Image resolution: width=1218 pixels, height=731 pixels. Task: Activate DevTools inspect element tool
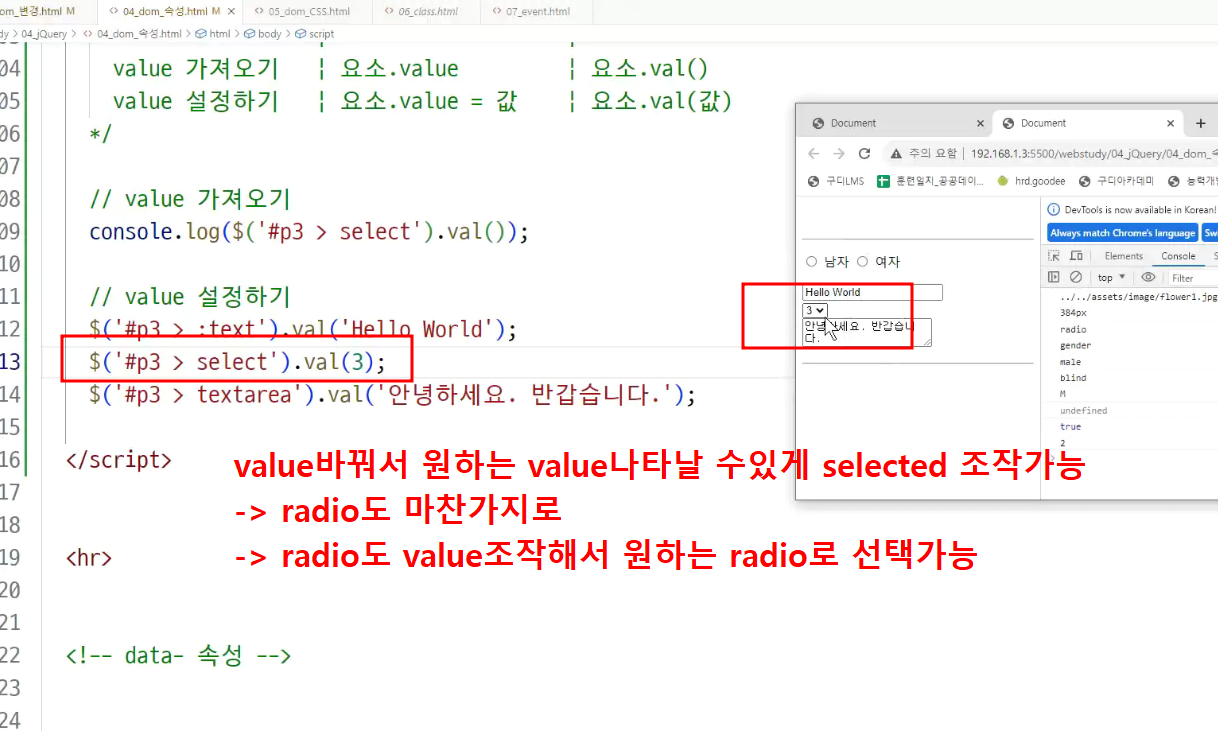tap(1054, 256)
